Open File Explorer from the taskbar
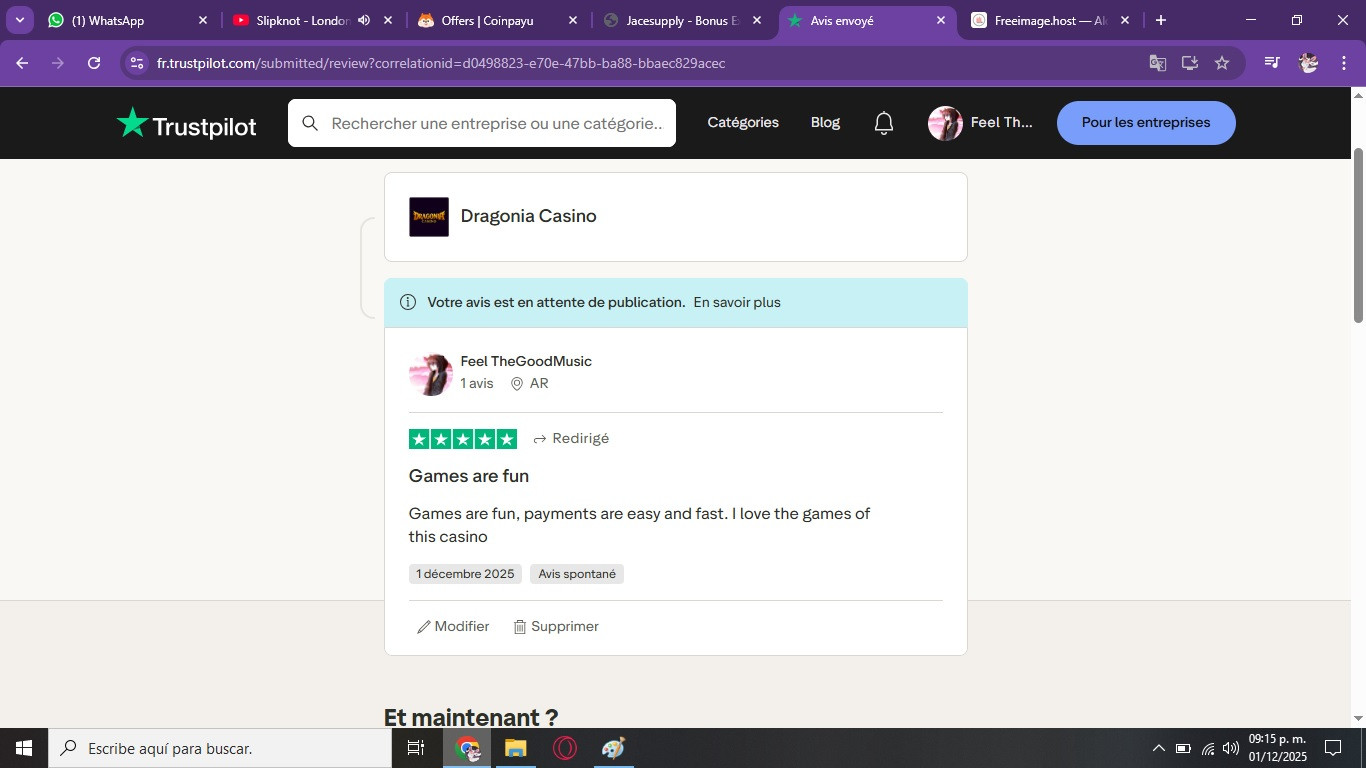 coord(515,748)
